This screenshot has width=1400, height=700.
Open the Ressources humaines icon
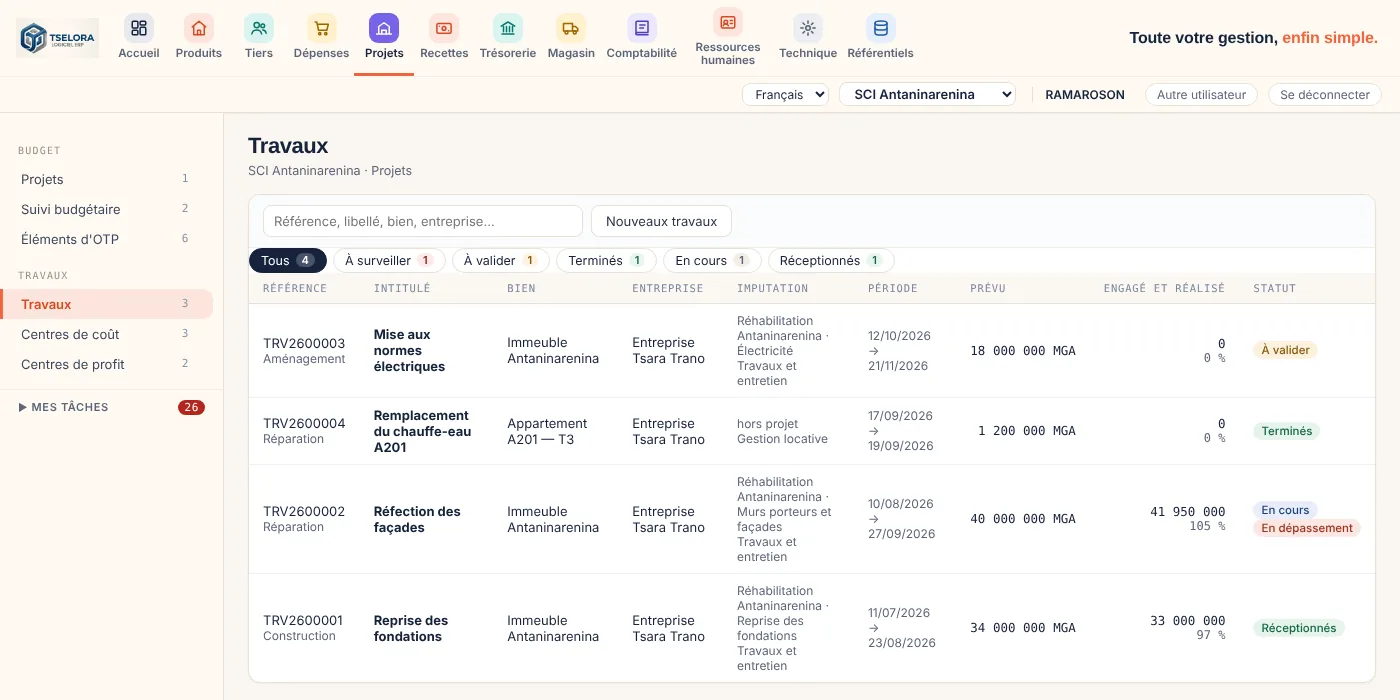728,22
